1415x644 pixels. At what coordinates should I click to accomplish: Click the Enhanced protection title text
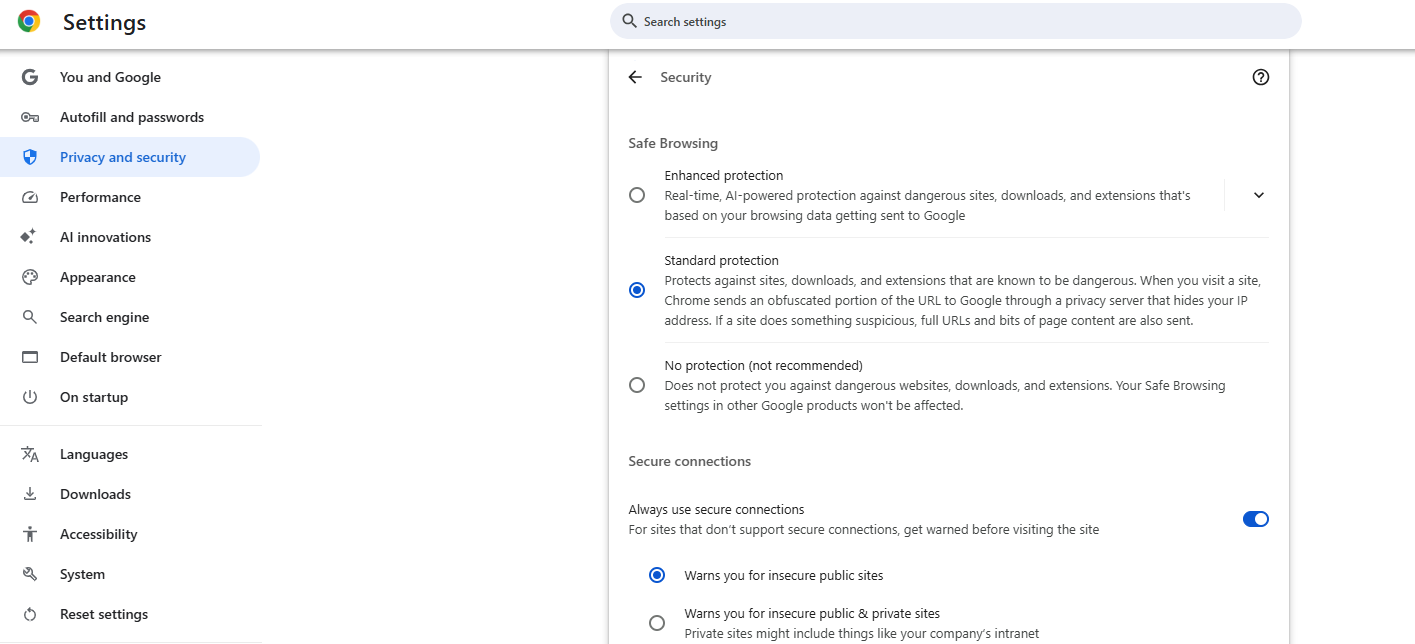[x=724, y=175]
